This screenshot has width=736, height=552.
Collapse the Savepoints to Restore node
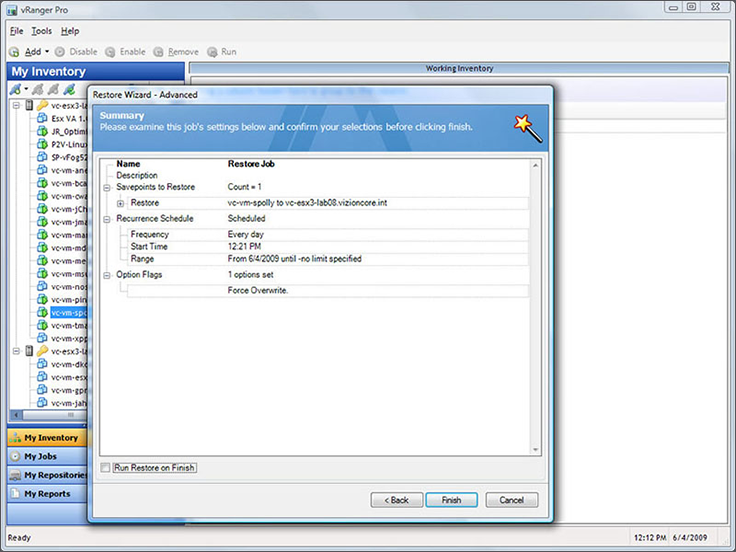pyautogui.click(x=107, y=187)
